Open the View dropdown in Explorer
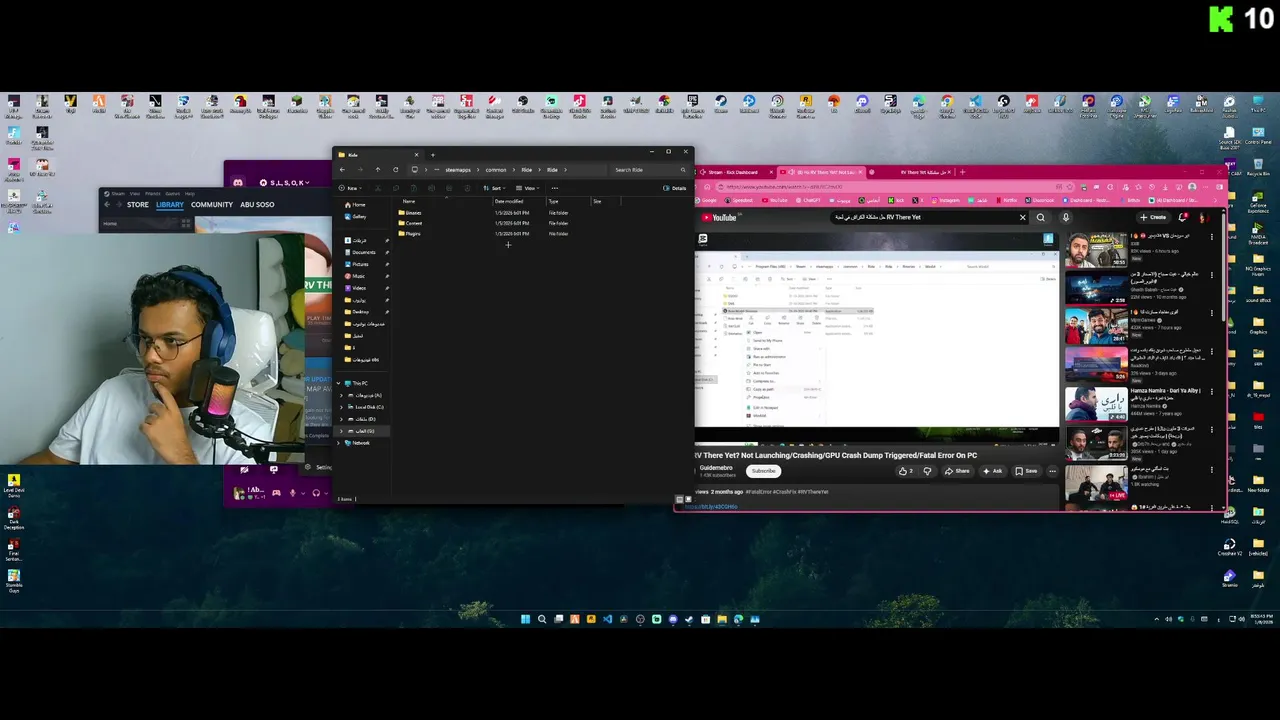1280x720 pixels. (x=527, y=188)
